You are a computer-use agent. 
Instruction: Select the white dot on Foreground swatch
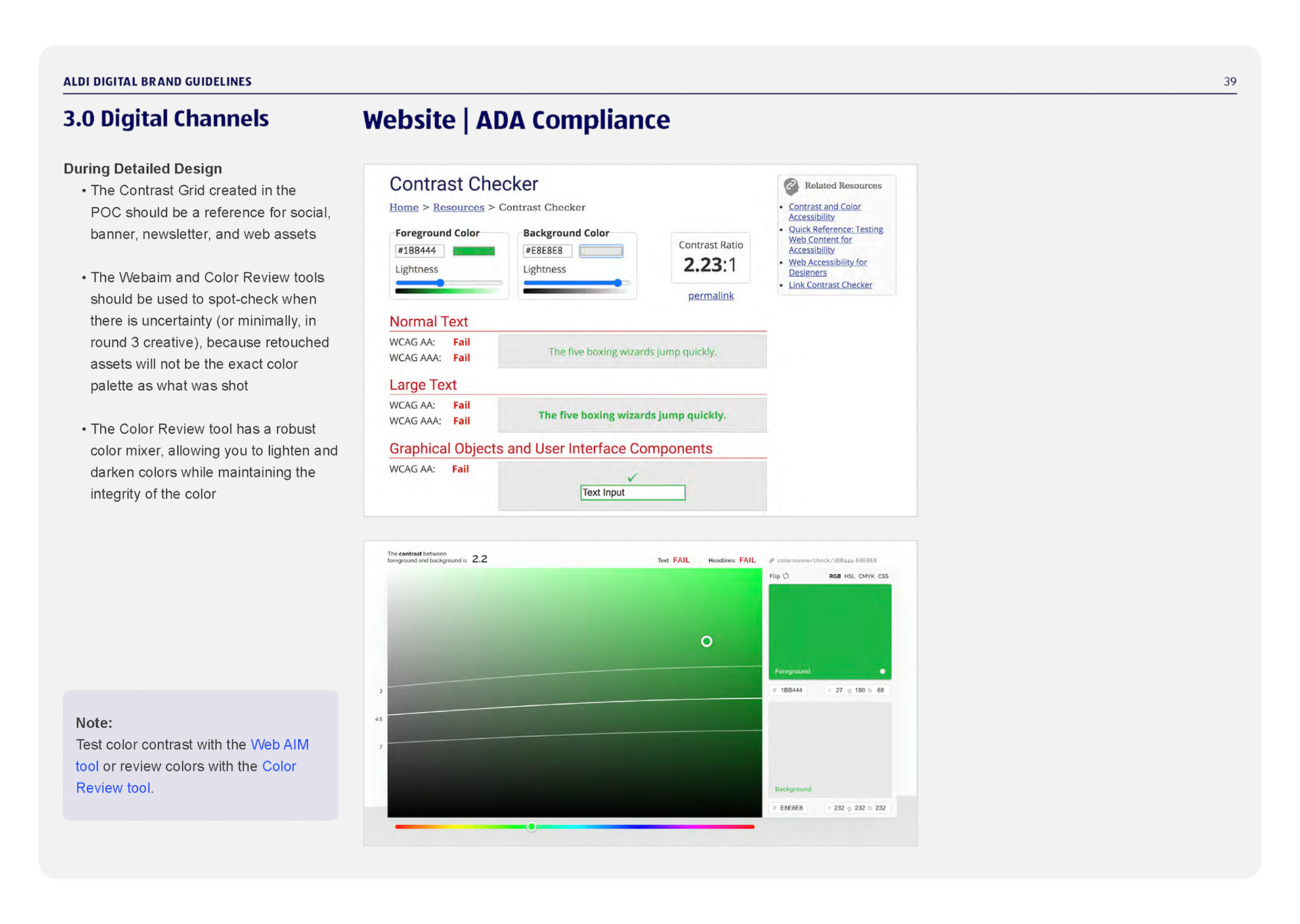tap(882, 672)
